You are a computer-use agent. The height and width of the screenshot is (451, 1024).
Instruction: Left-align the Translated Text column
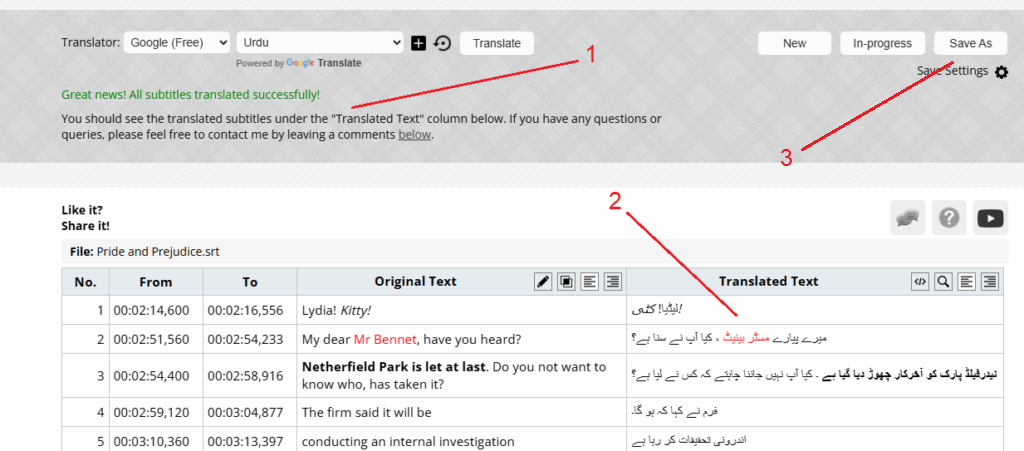click(x=966, y=282)
